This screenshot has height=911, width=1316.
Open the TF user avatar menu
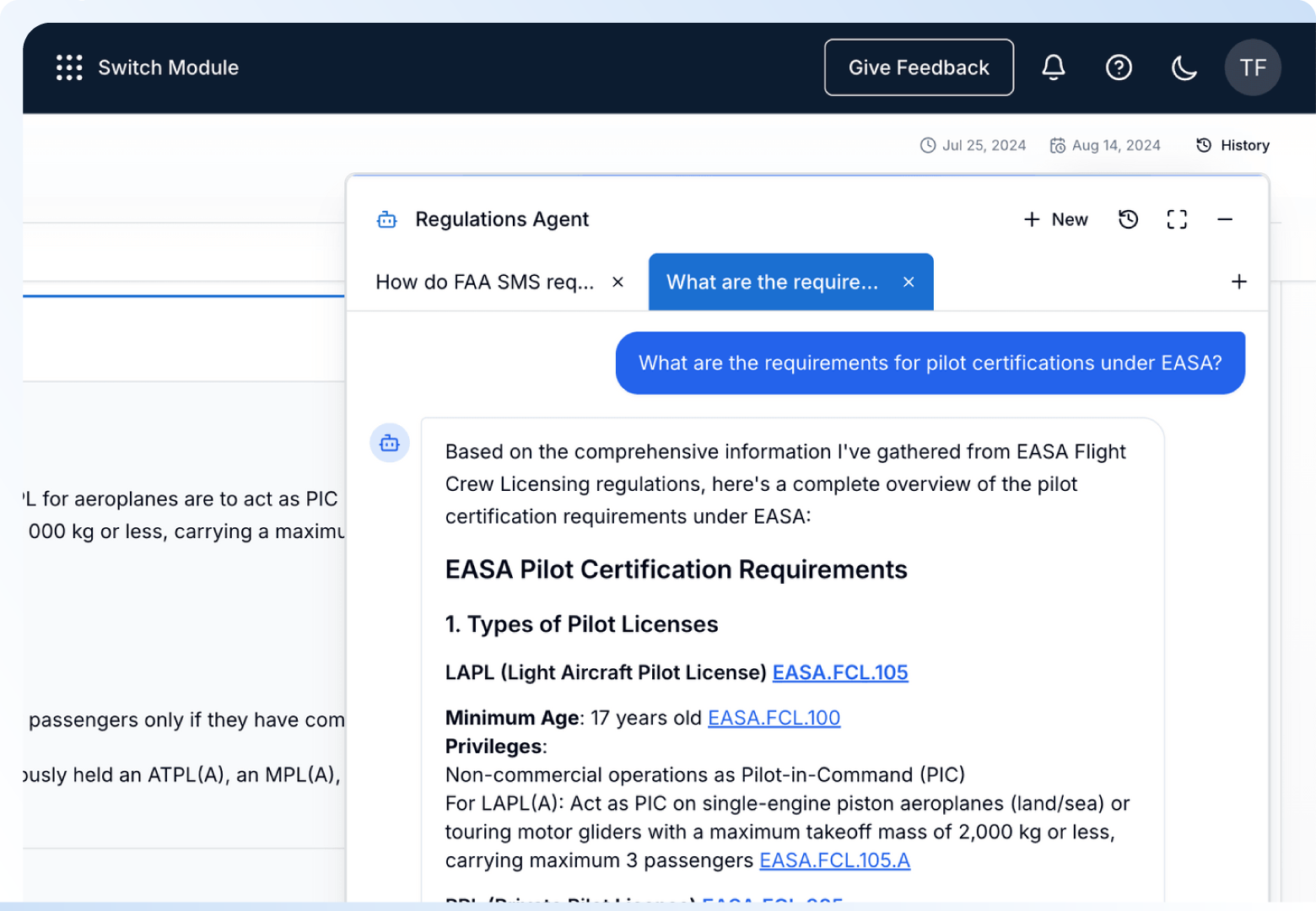[x=1253, y=67]
